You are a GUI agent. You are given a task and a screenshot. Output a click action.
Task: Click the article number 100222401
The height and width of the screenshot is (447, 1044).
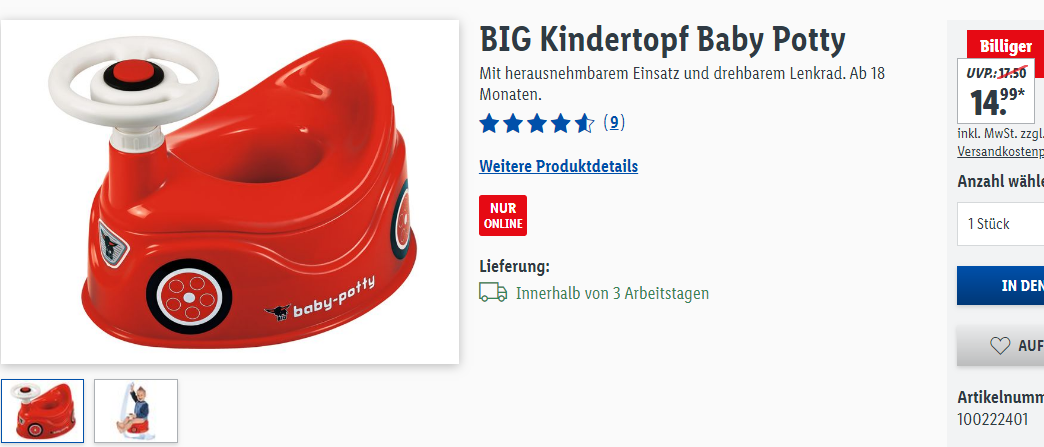(x=993, y=420)
